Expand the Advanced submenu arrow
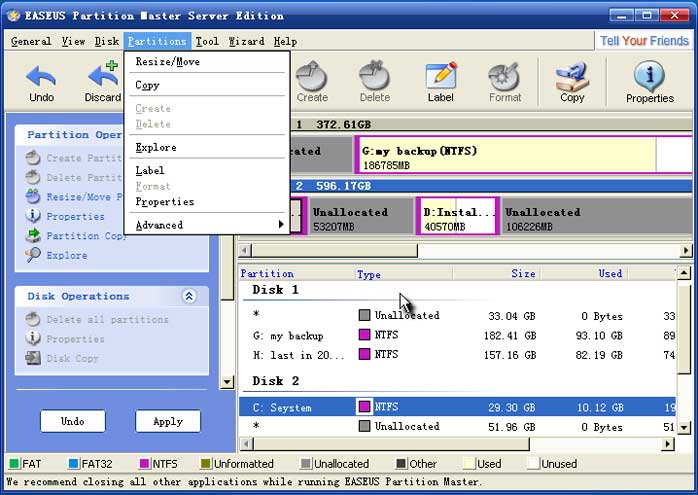 281,224
